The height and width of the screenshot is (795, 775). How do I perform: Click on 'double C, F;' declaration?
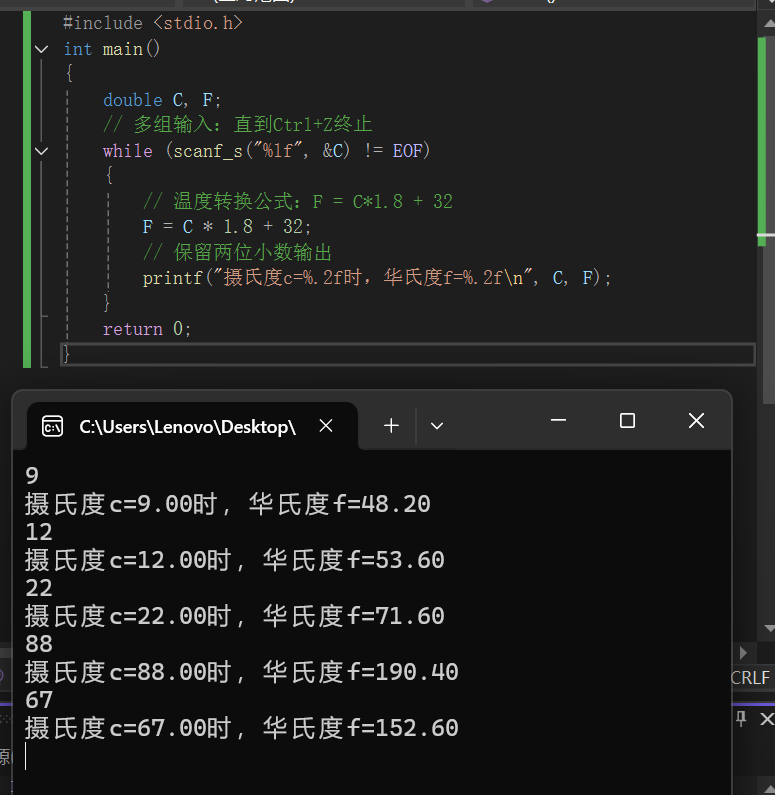(x=162, y=100)
